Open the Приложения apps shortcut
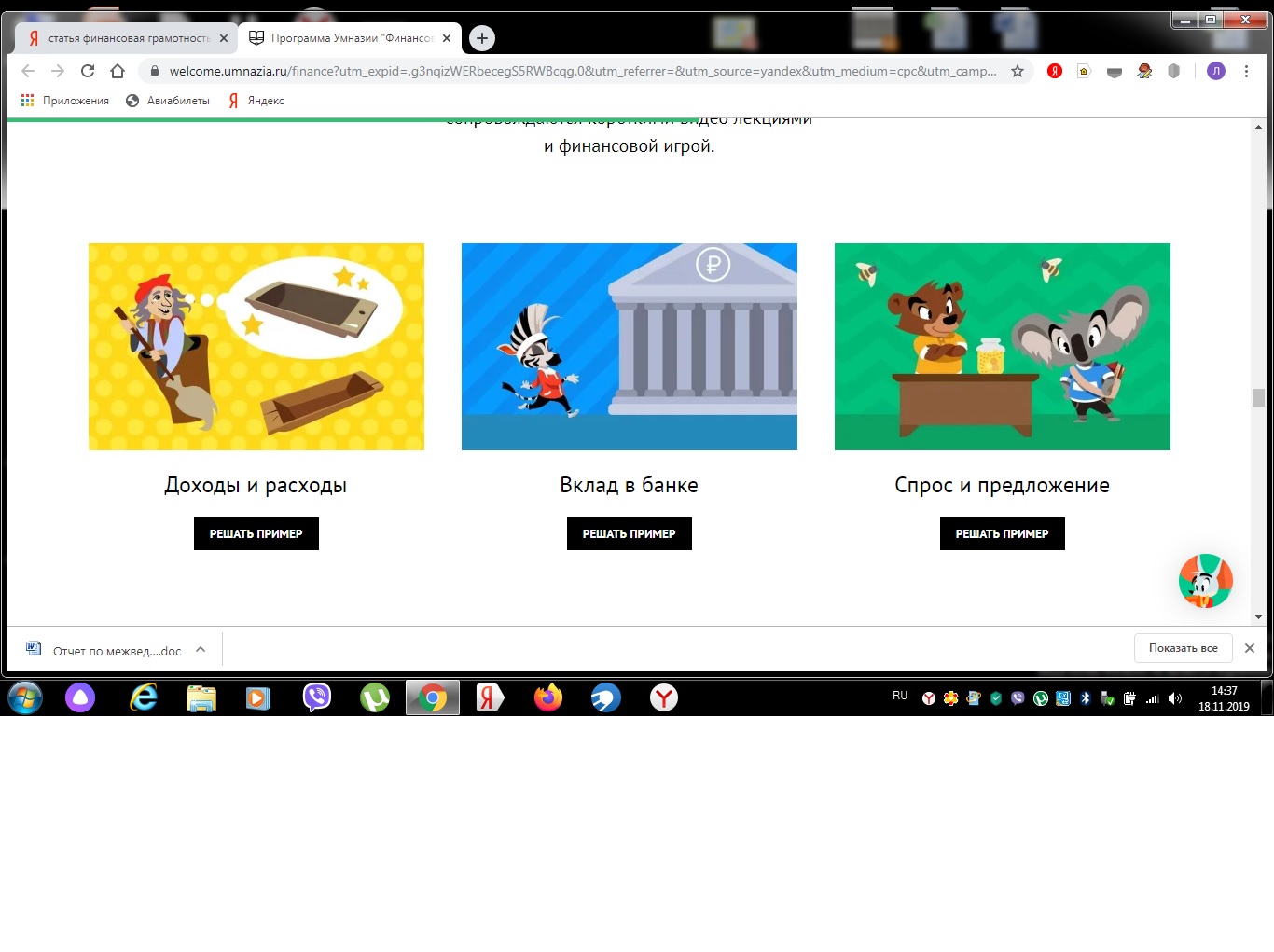The height and width of the screenshot is (952, 1274). pos(65,101)
